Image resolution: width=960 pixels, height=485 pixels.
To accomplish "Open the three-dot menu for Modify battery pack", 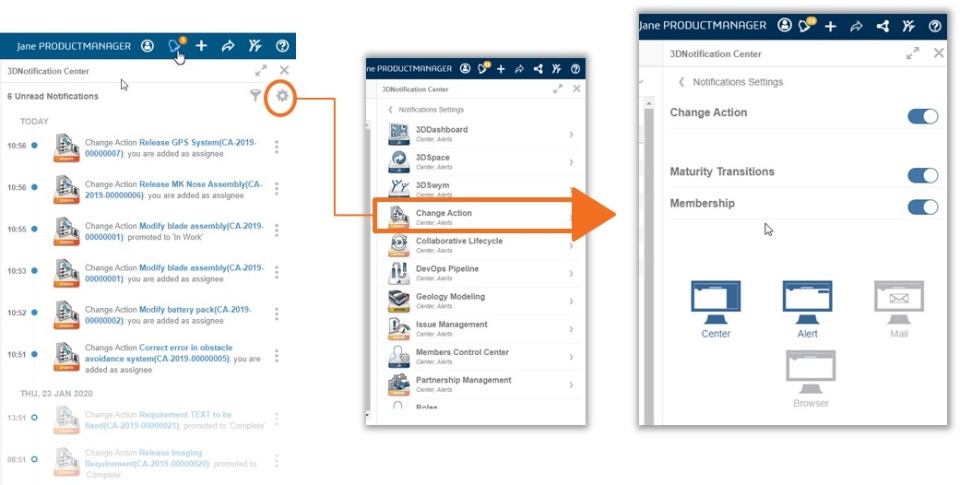I will [276, 314].
